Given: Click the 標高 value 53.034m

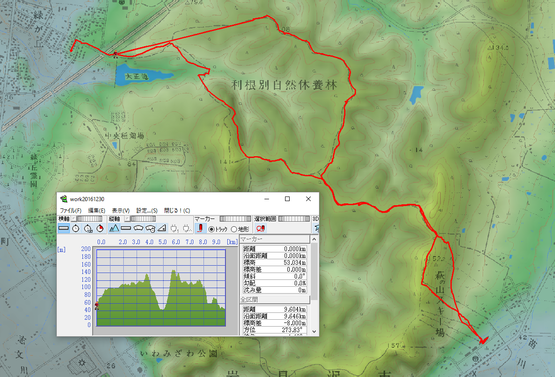Looking at the screenshot, I should (295, 263).
